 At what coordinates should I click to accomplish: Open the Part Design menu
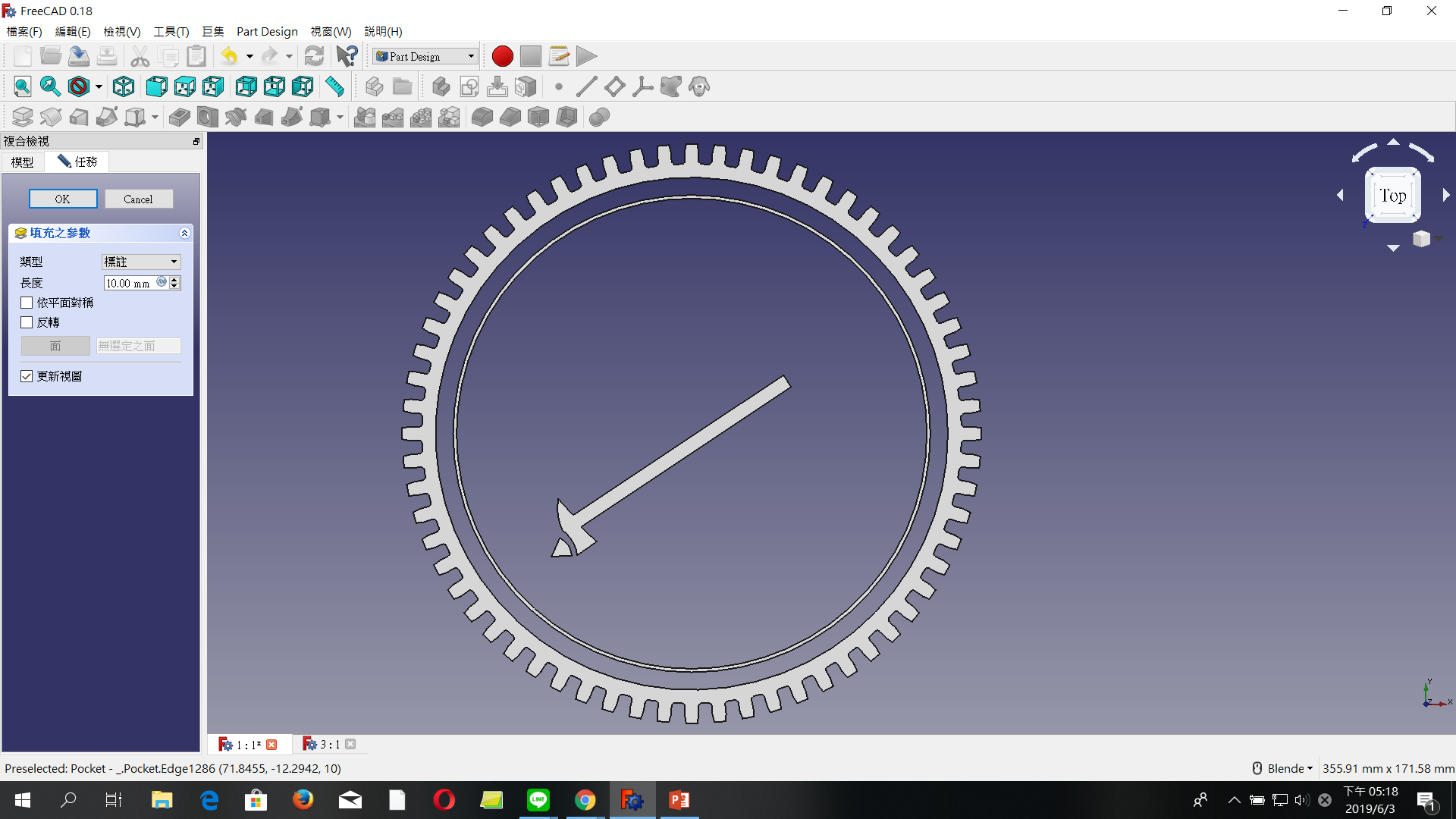tap(267, 31)
